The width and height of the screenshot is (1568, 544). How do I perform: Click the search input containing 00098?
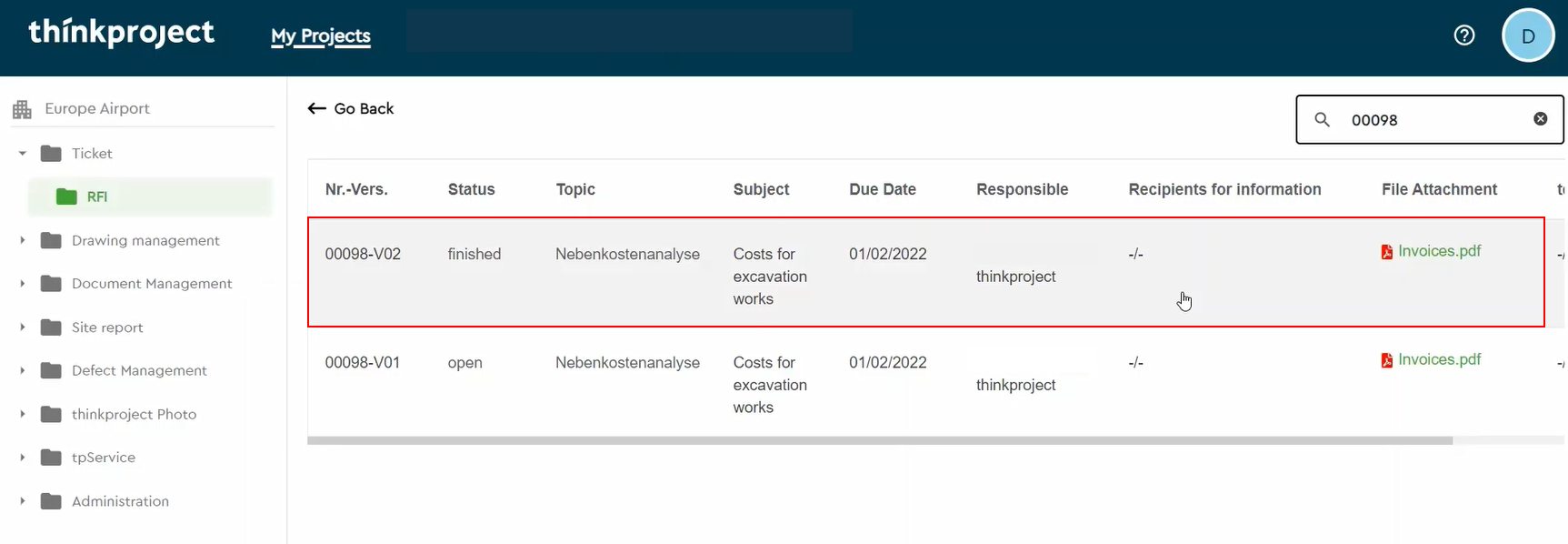click(1432, 120)
